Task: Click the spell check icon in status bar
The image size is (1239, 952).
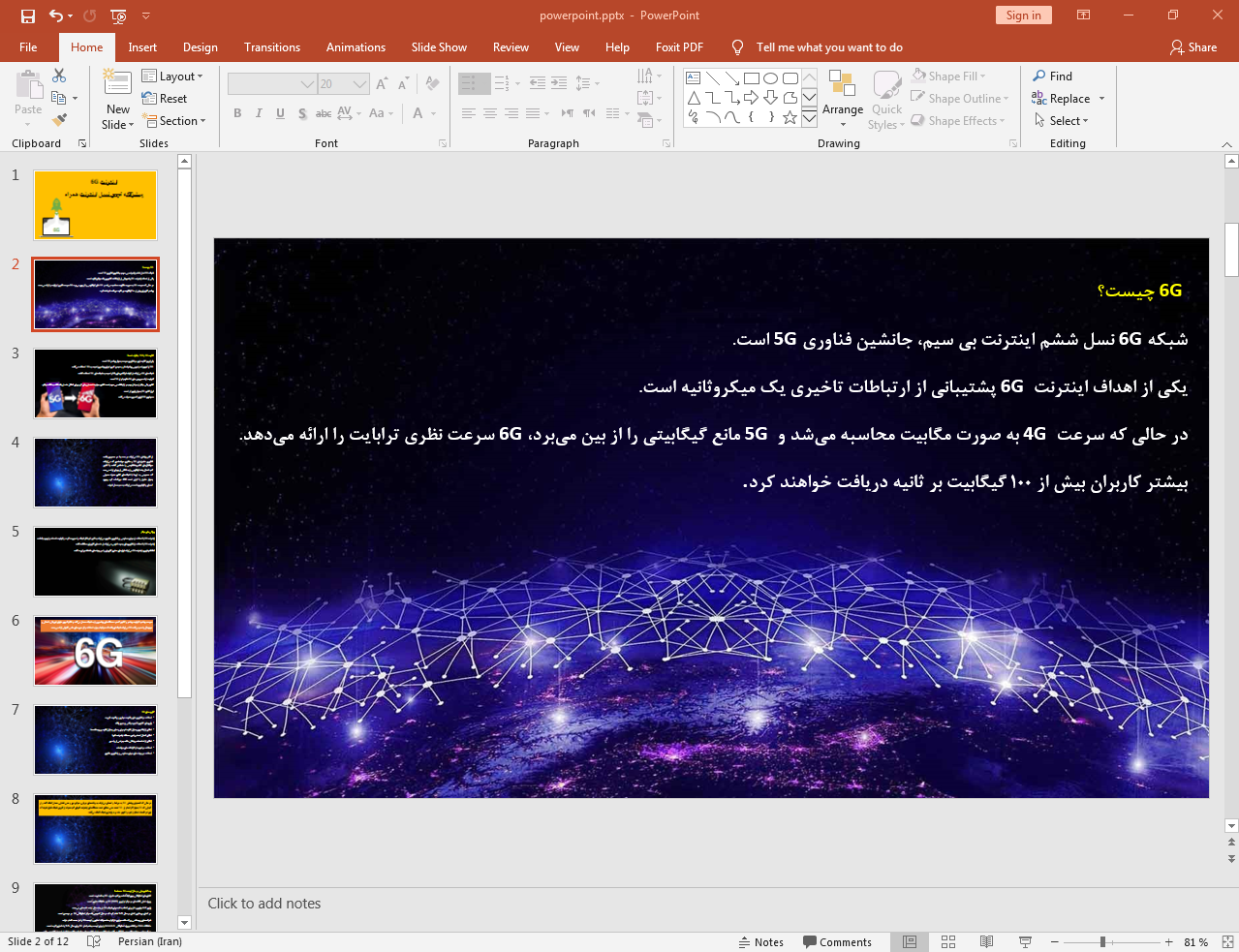Action: click(x=94, y=941)
